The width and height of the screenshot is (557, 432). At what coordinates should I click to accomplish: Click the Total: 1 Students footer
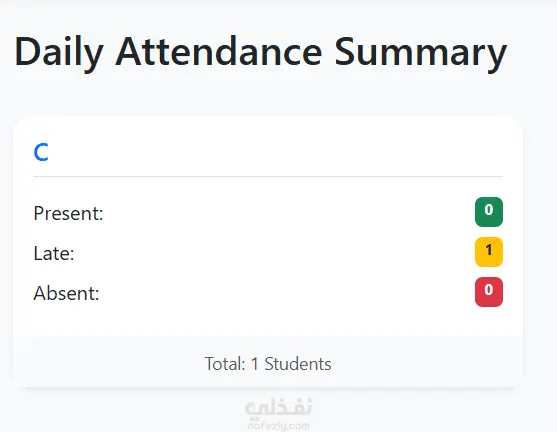coord(268,364)
